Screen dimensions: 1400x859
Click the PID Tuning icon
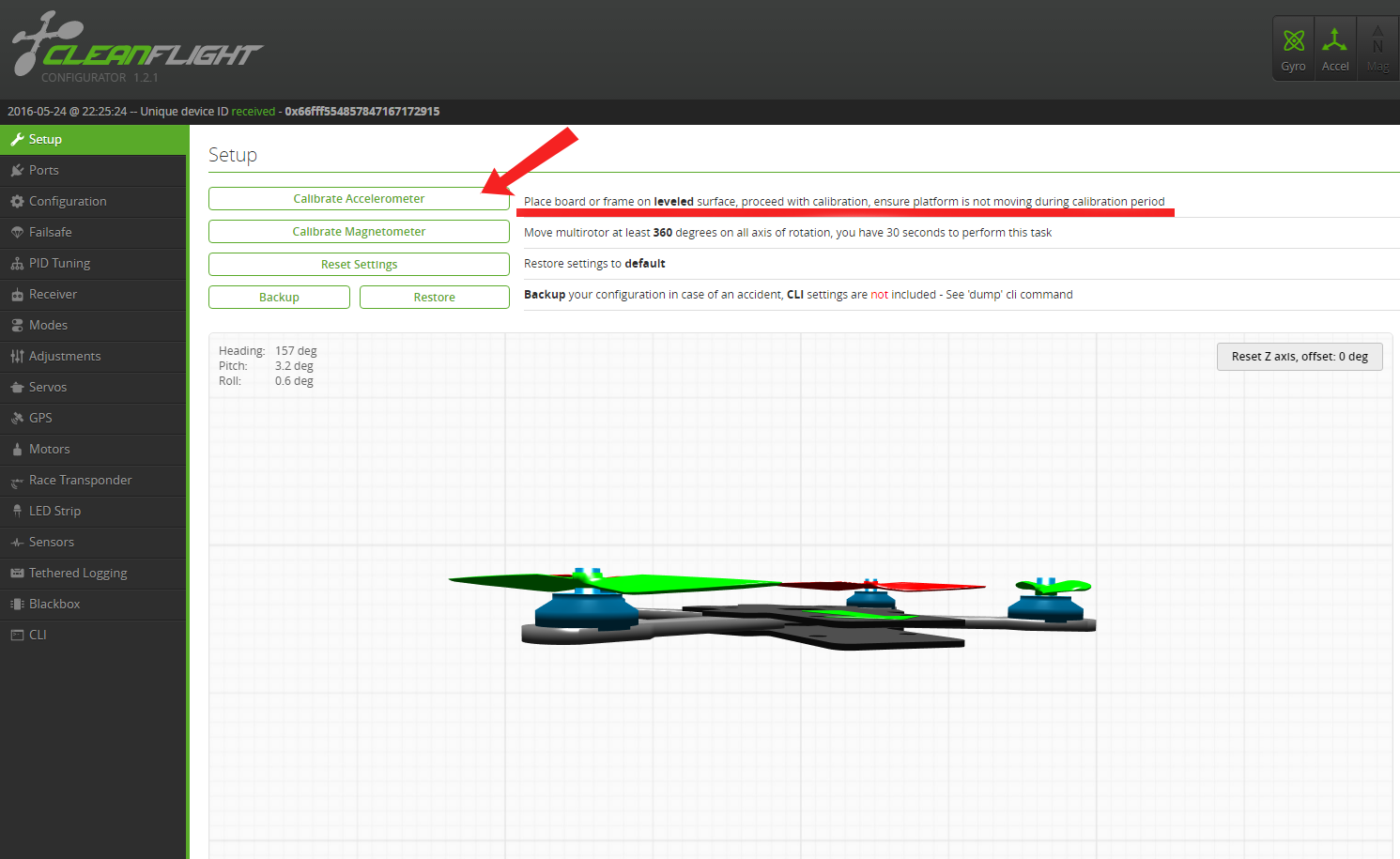point(17,264)
